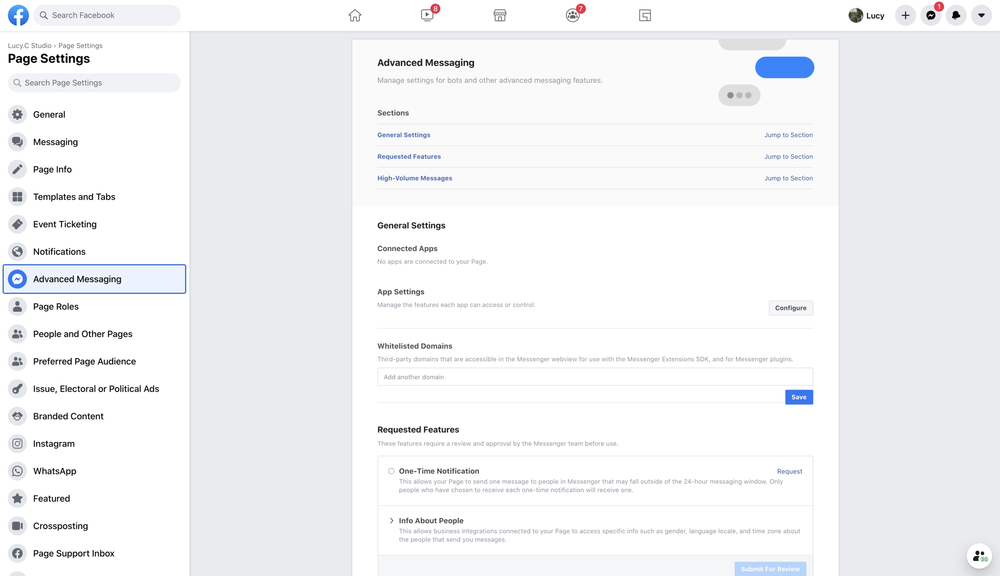Viewport: 1000px width, 576px height.
Task: Click the new group chat floating icon
Action: [x=979, y=556]
